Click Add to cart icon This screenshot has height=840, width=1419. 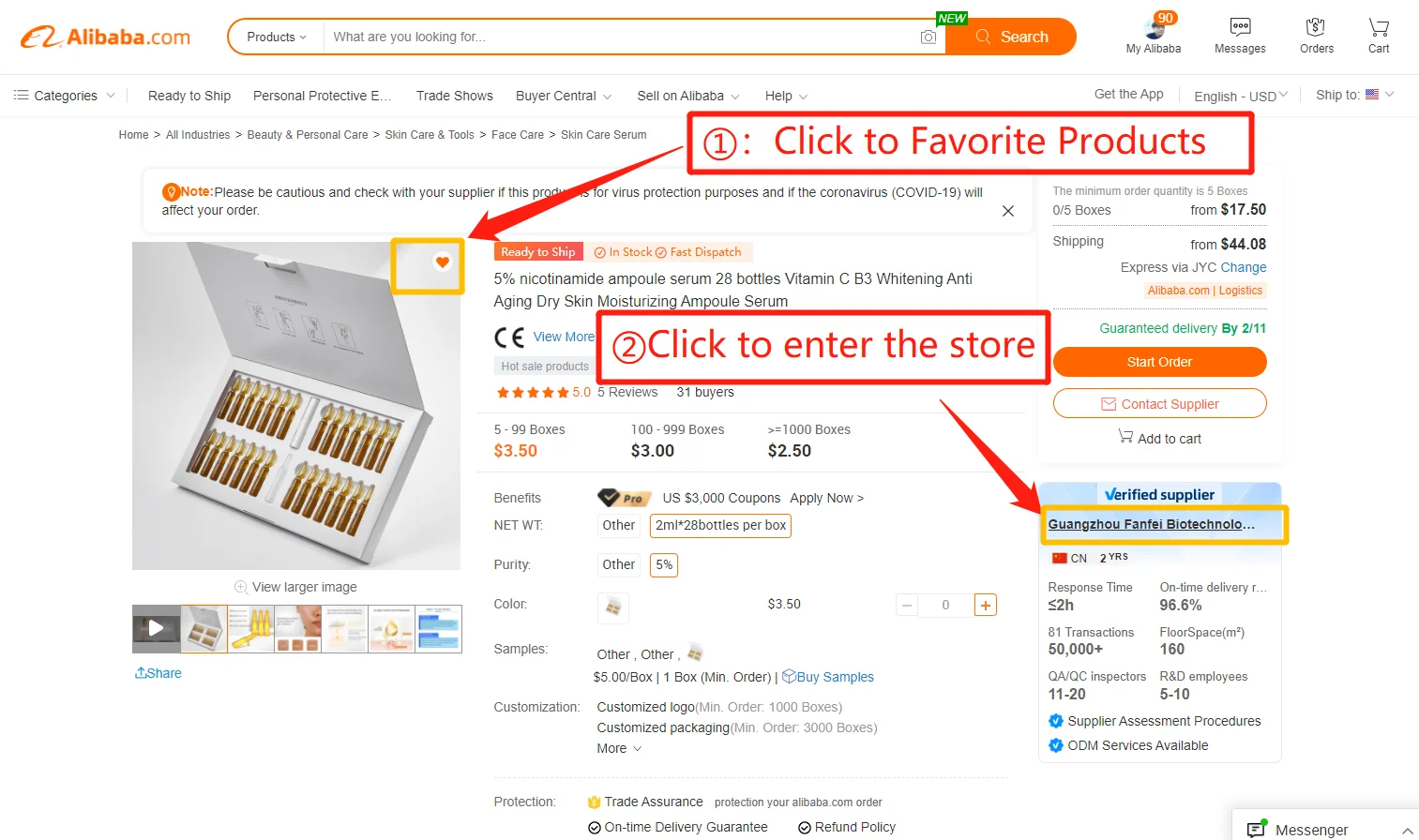pyautogui.click(x=1125, y=436)
